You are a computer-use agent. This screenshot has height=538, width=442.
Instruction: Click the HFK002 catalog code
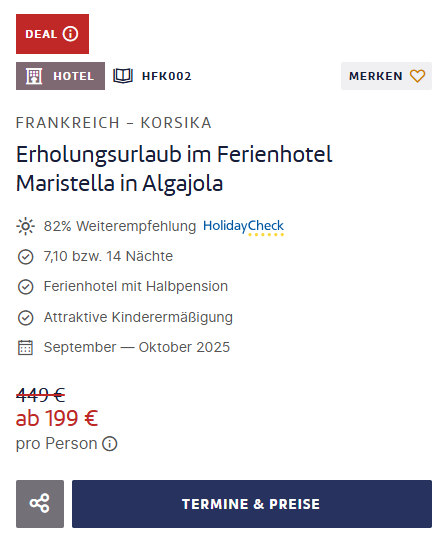167,76
